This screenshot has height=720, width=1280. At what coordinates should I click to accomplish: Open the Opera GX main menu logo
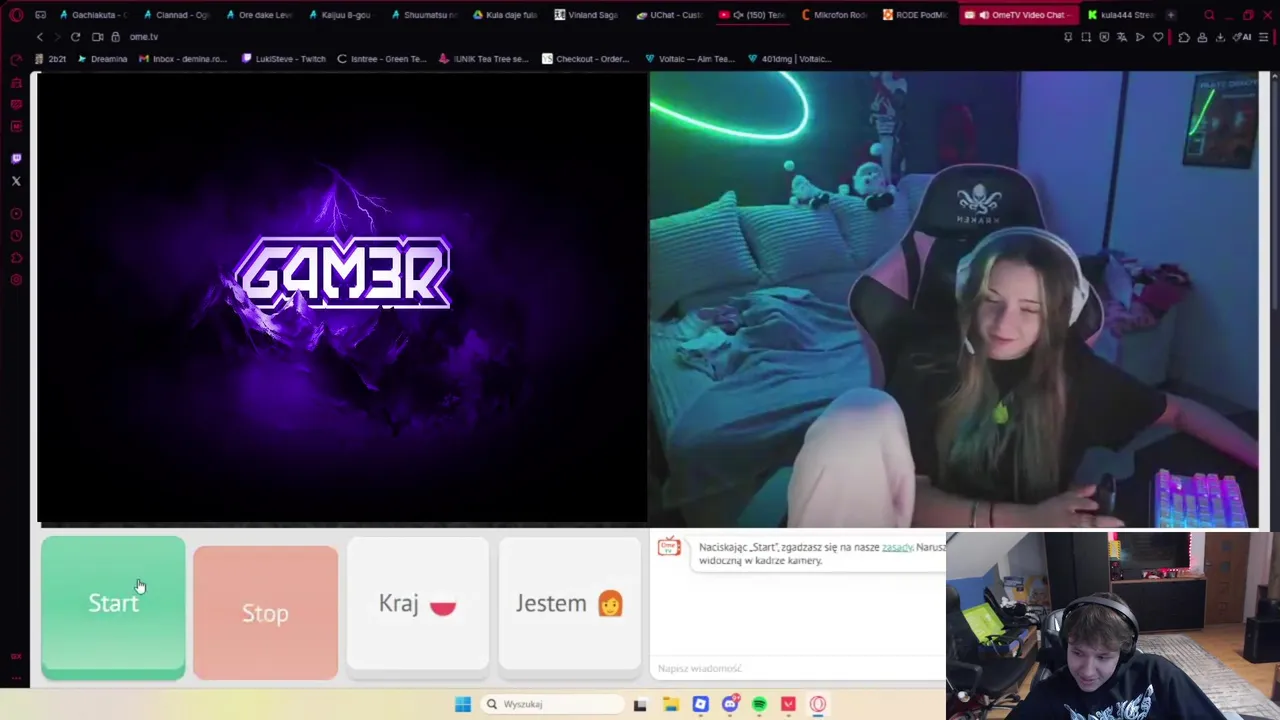coord(16,15)
